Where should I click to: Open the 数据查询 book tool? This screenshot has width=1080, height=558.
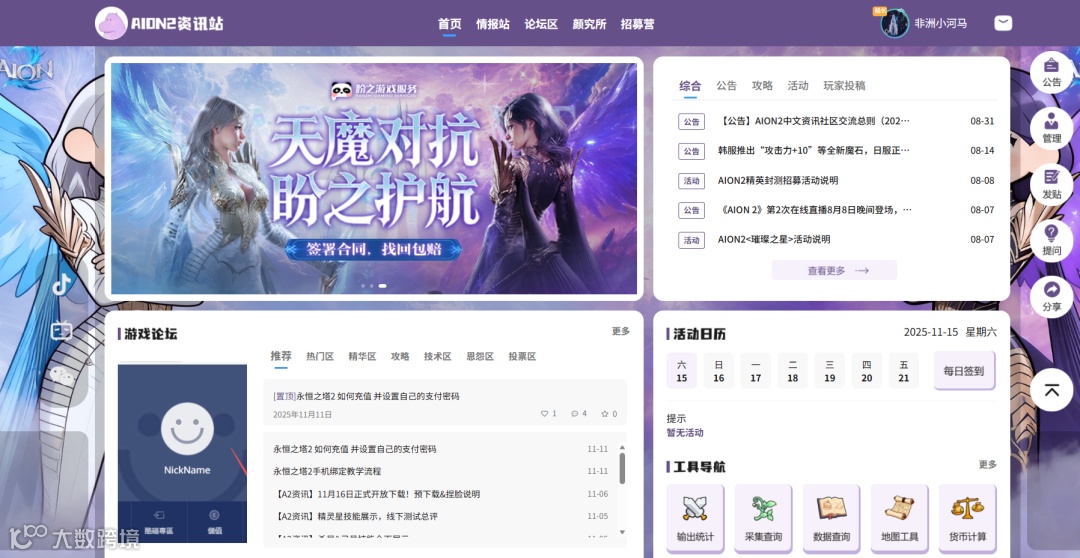pos(831,518)
